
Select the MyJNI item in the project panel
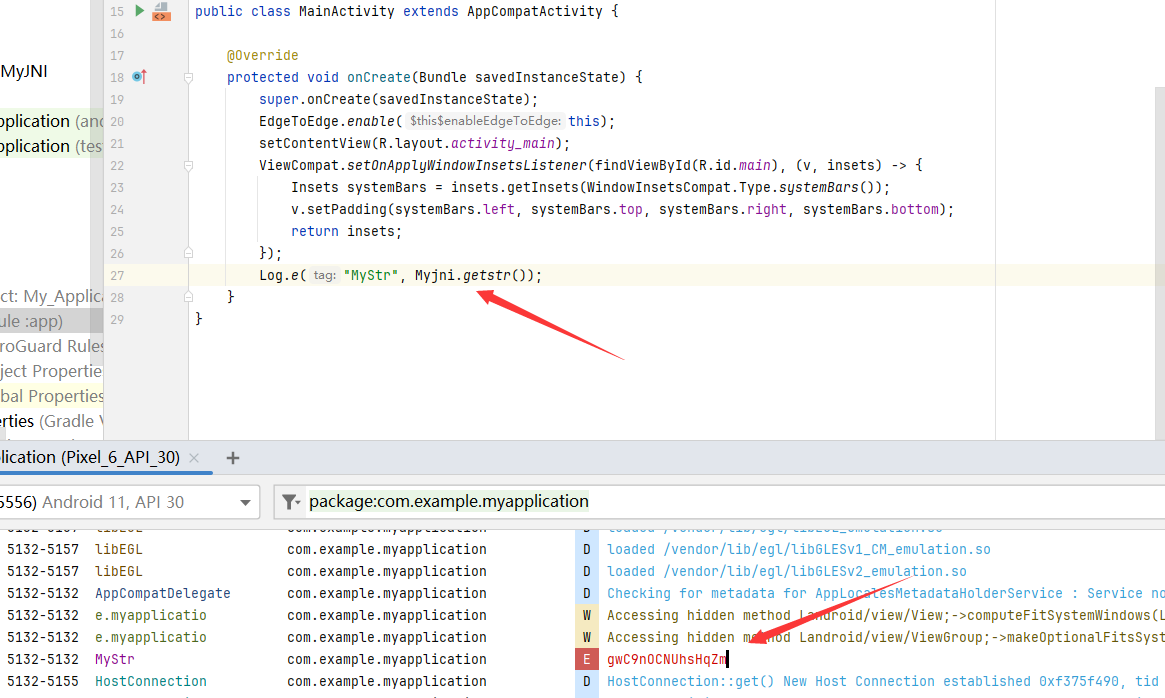(24, 72)
